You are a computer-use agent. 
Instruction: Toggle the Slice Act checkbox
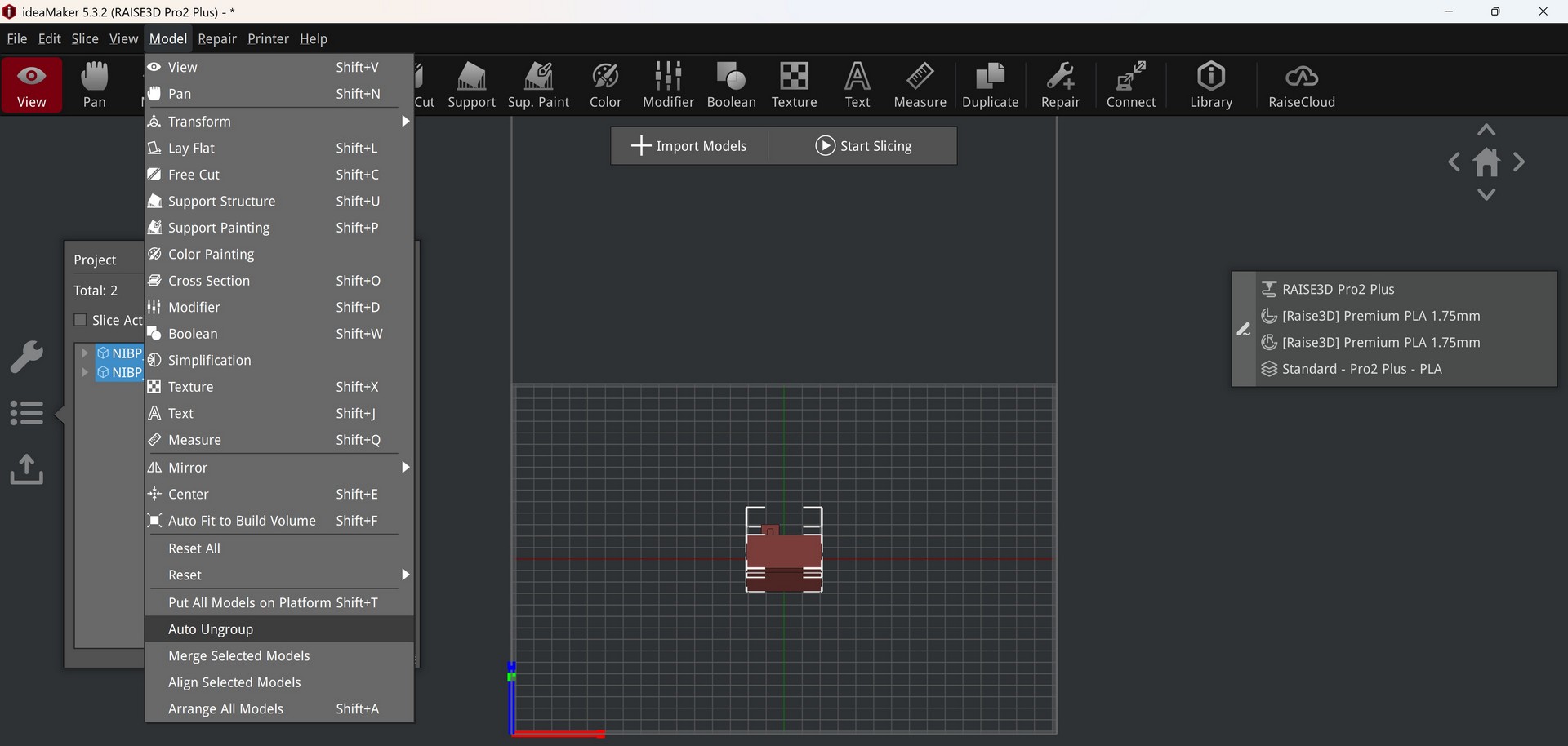pos(80,320)
